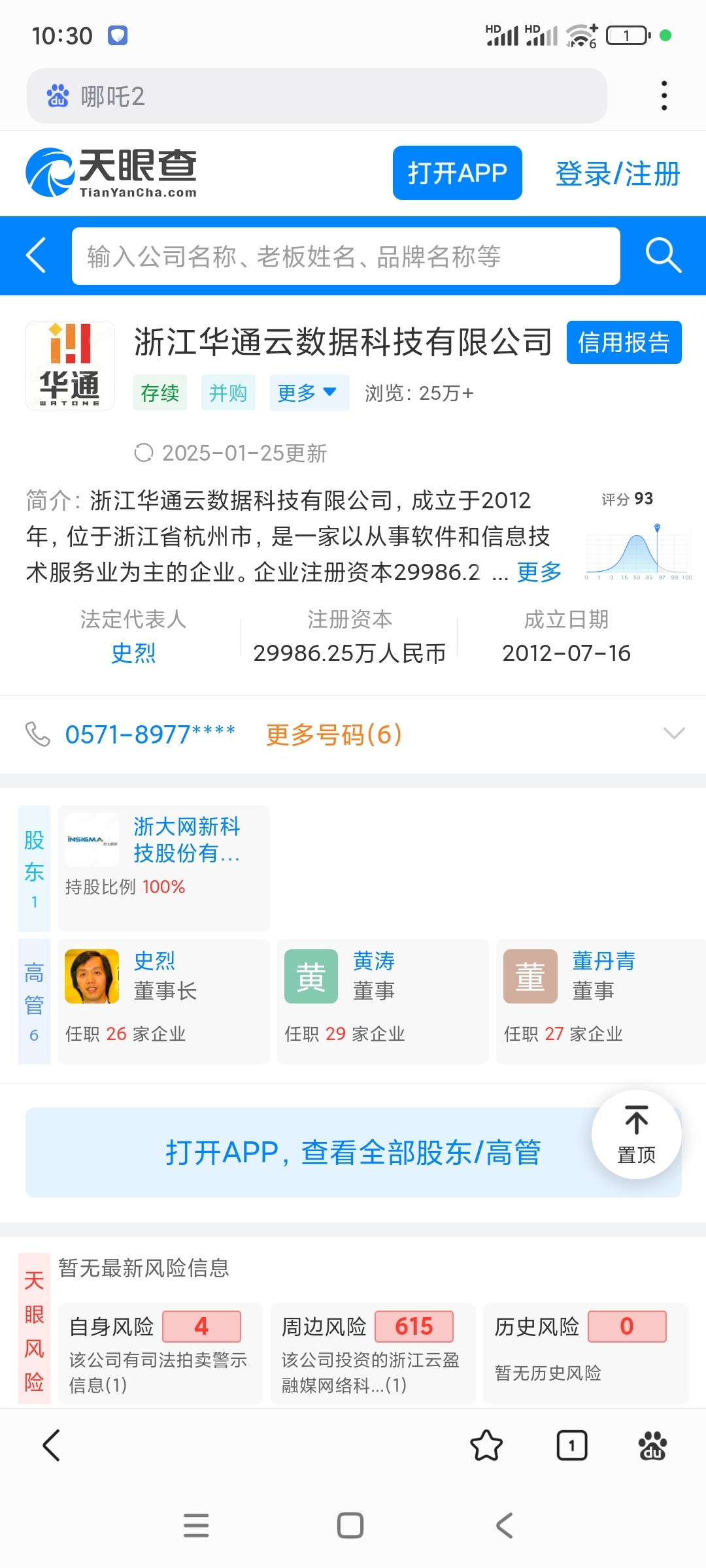Tap the 打开APP button
The height and width of the screenshot is (1568, 706).
[x=457, y=172]
